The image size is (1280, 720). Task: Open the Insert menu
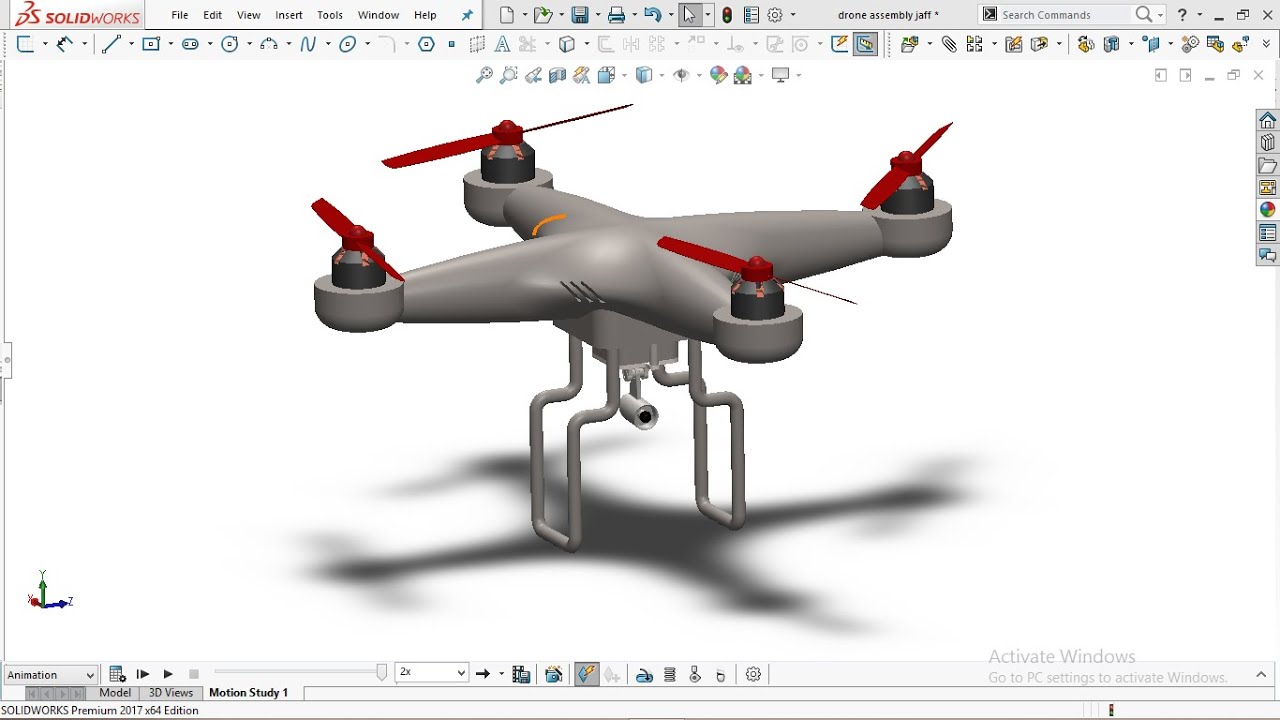point(289,15)
